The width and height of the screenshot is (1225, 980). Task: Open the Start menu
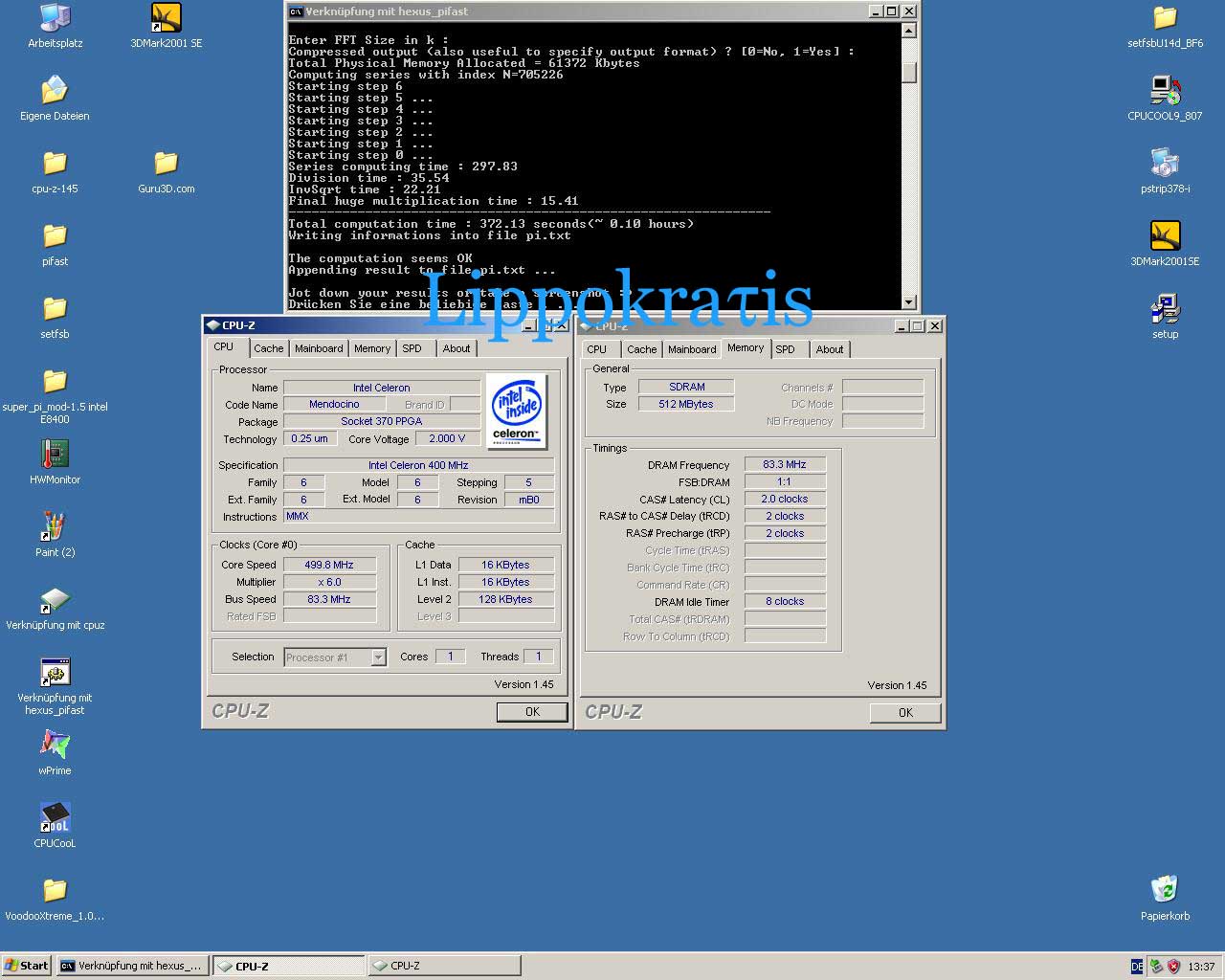tap(26, 966)
